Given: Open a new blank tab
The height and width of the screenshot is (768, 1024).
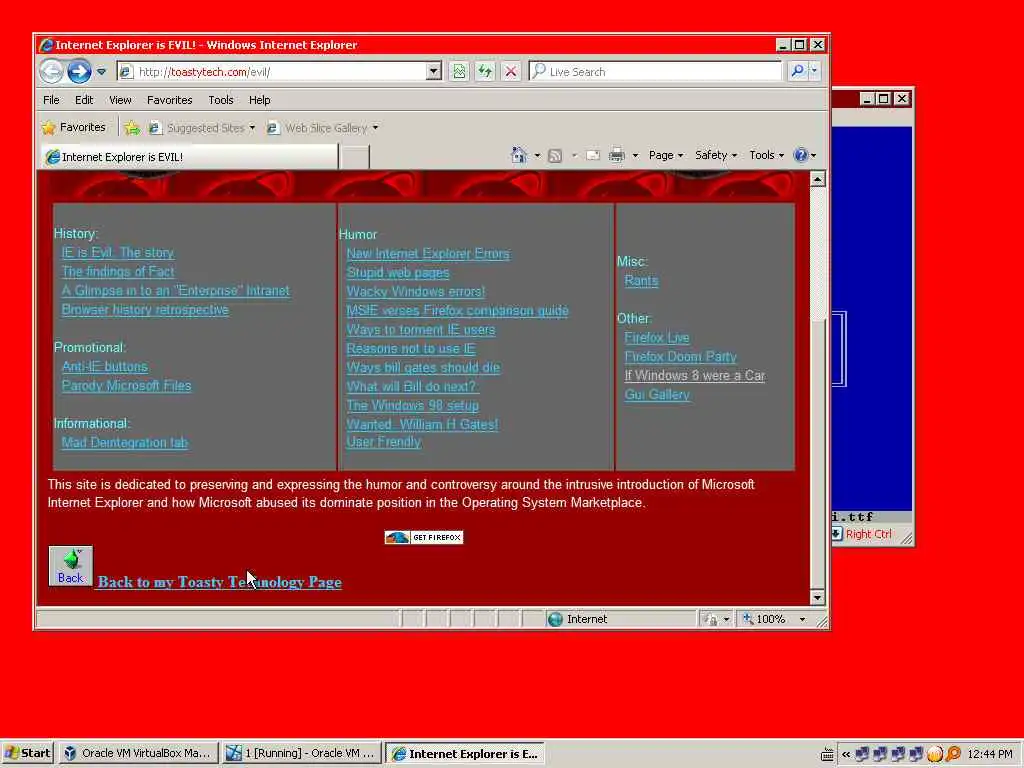Looking at the screenshot, I should (x=355, y=157).
